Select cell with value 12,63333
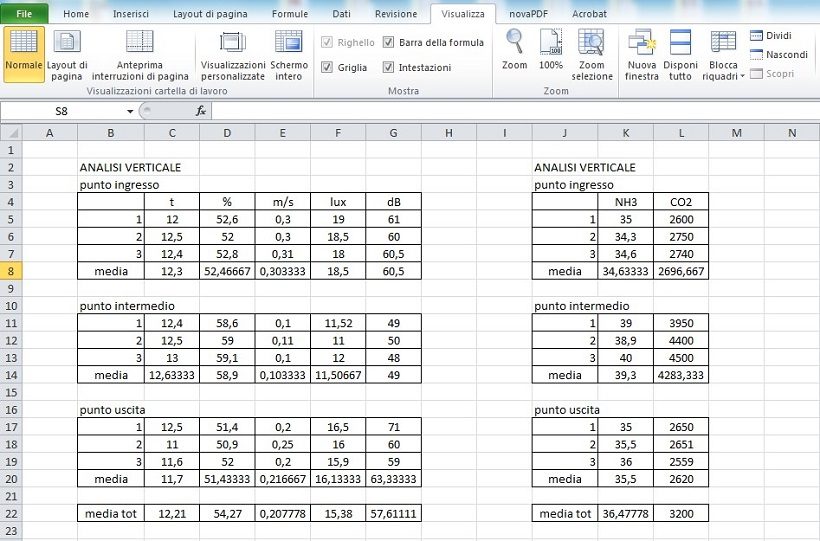Screen dimensions: 820x541 (x=172, y=375)
